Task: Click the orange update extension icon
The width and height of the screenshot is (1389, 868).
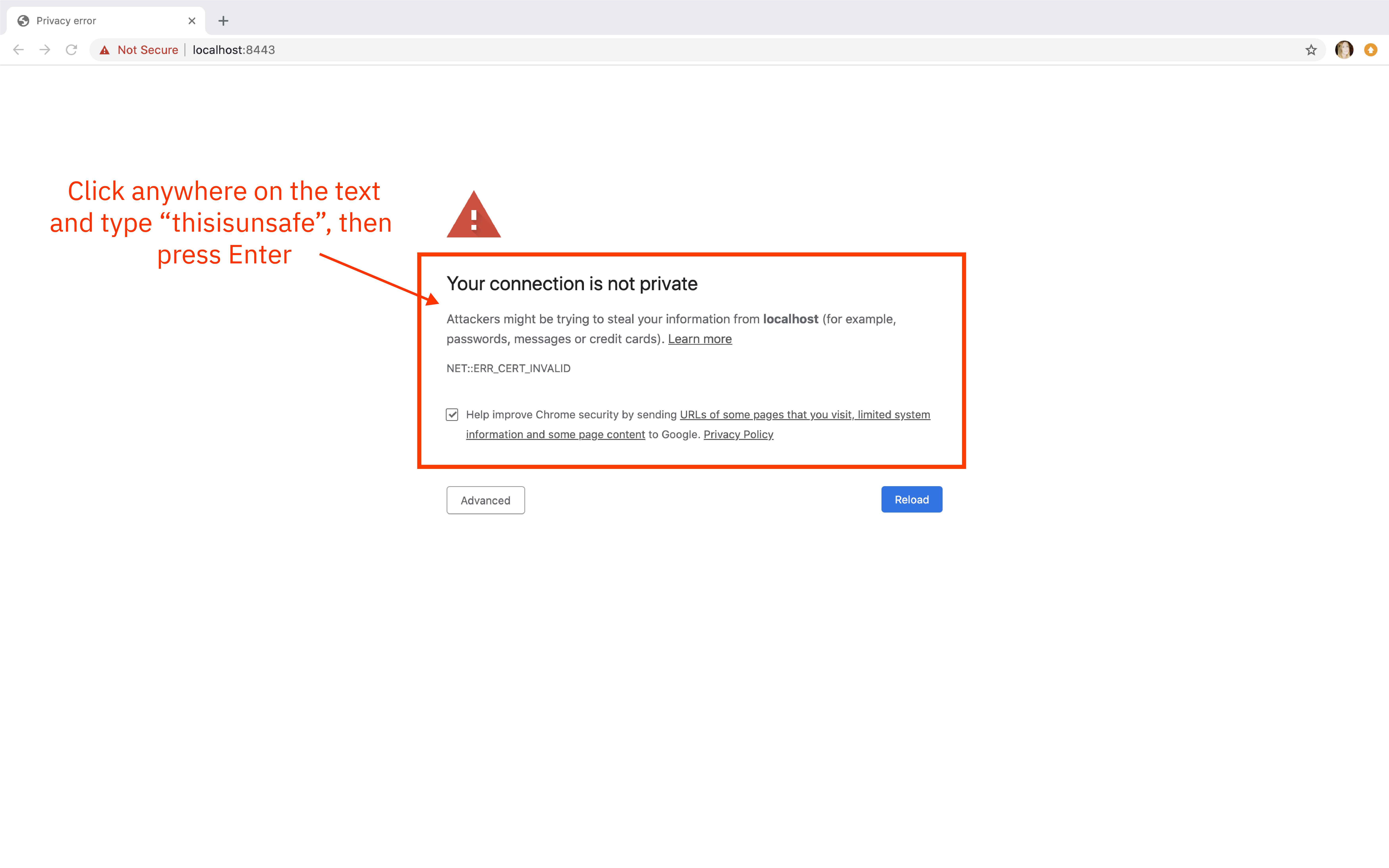Action: click(1371, 50)
